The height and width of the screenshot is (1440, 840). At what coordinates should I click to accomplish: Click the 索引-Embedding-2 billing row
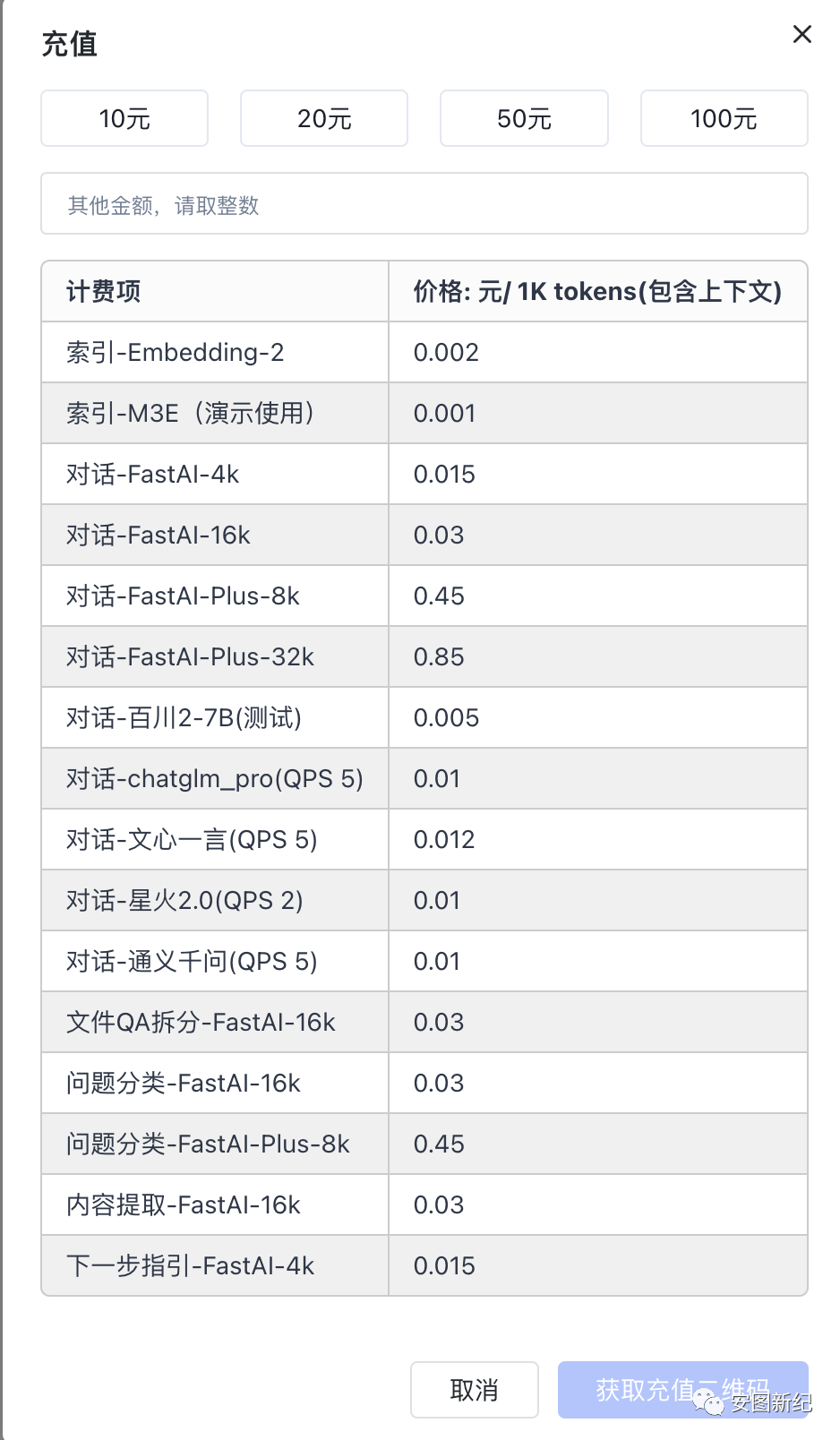click(x=176, y=353)
